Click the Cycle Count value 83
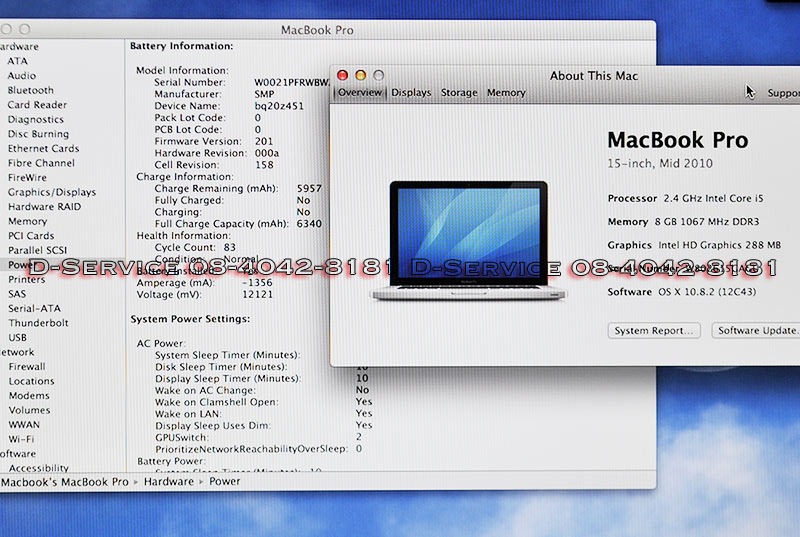800x537 pixels. 230,247
